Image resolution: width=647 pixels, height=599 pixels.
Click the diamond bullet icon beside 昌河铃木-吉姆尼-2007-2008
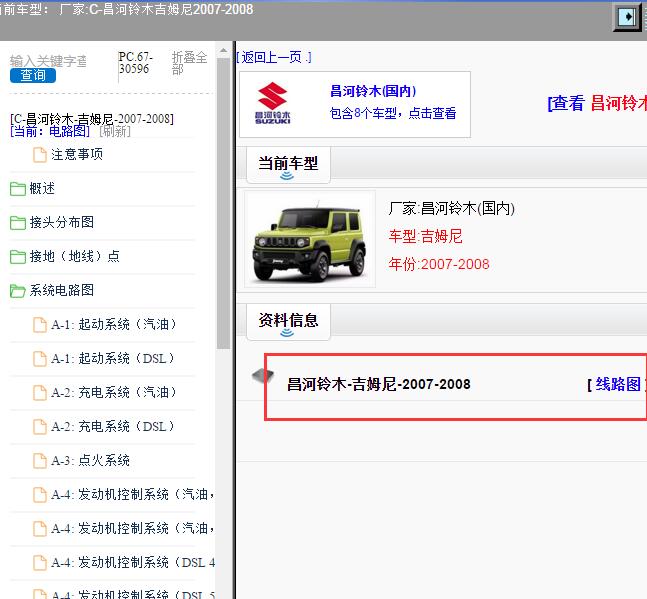262,375
